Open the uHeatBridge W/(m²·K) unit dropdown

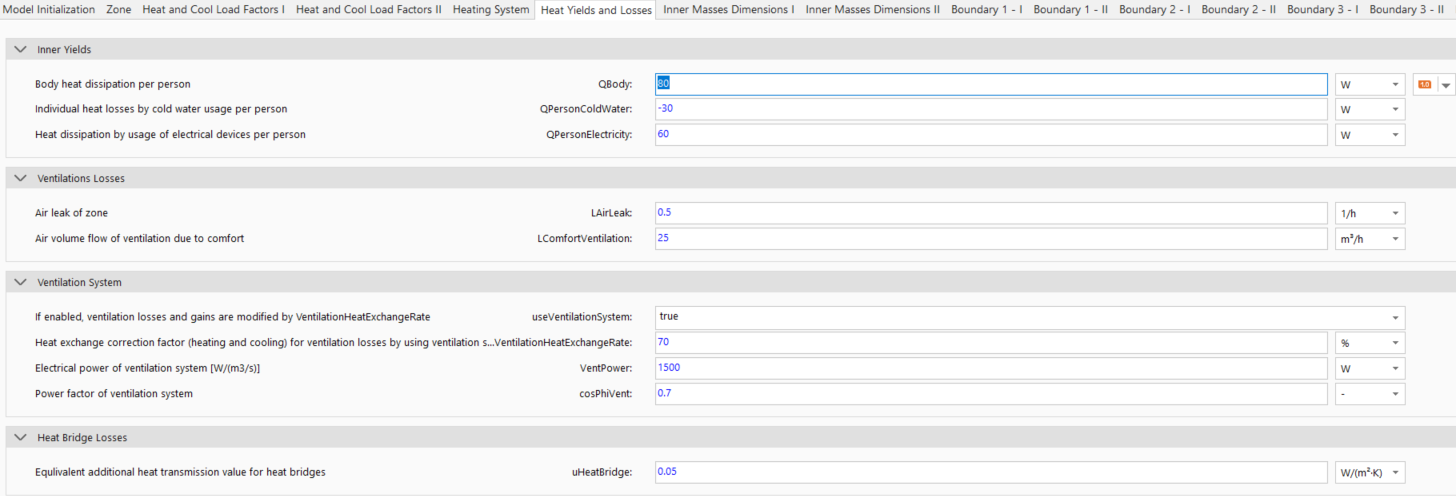click(x=1370, y=472)
